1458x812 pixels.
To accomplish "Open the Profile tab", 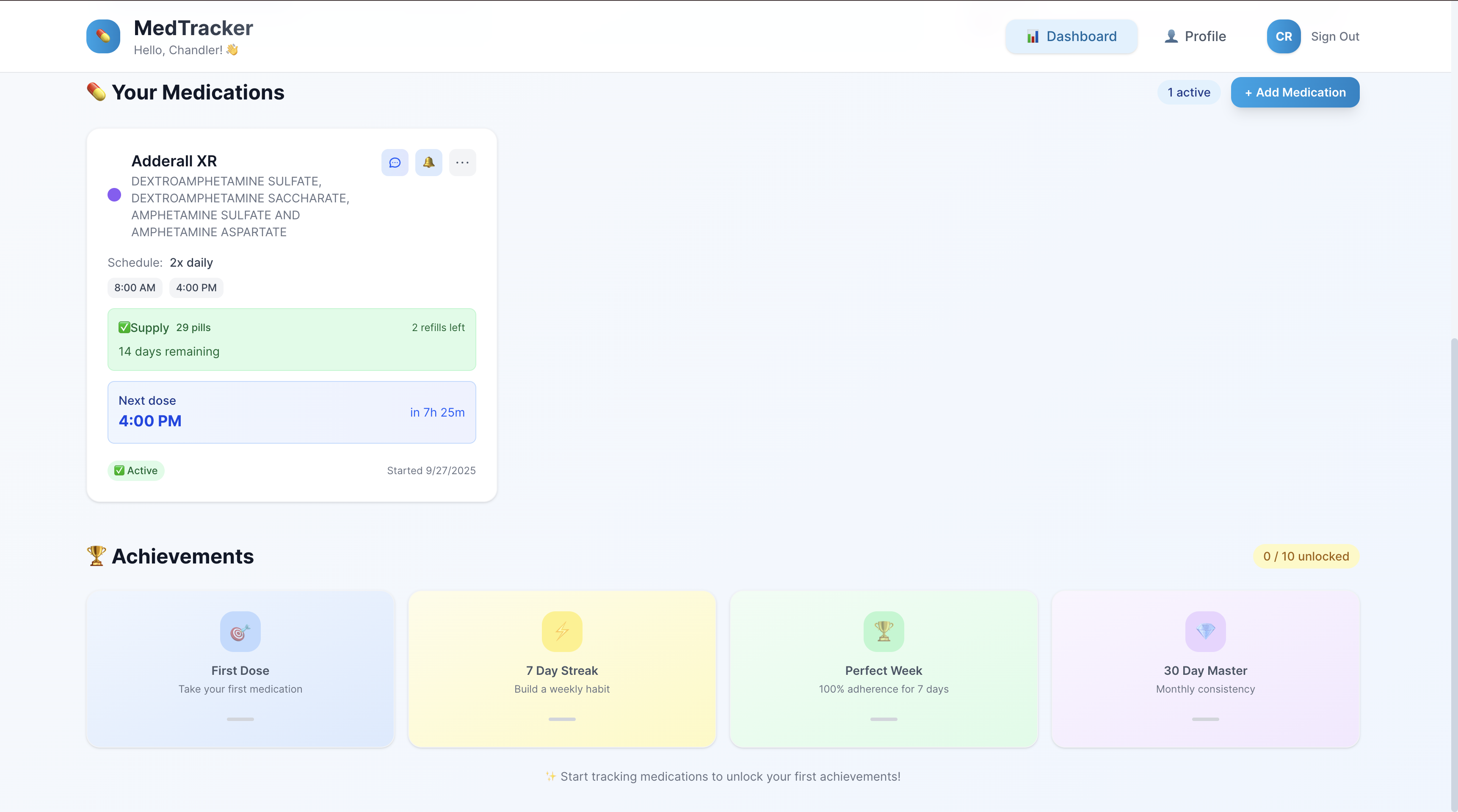I will 1195,36.
